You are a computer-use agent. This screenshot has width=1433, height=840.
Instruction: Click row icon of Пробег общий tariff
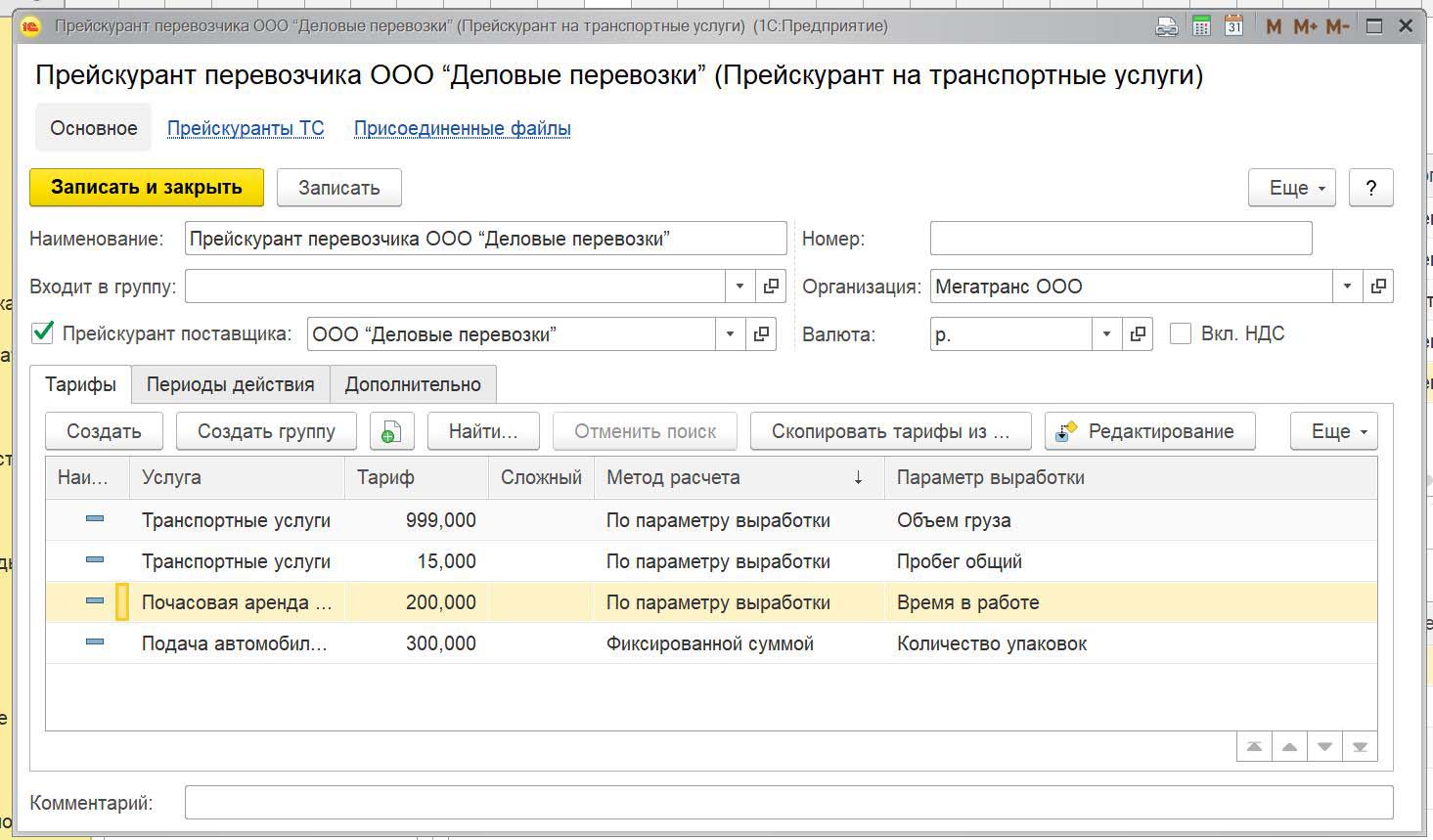pyautogui.click(x=95, y=560)
